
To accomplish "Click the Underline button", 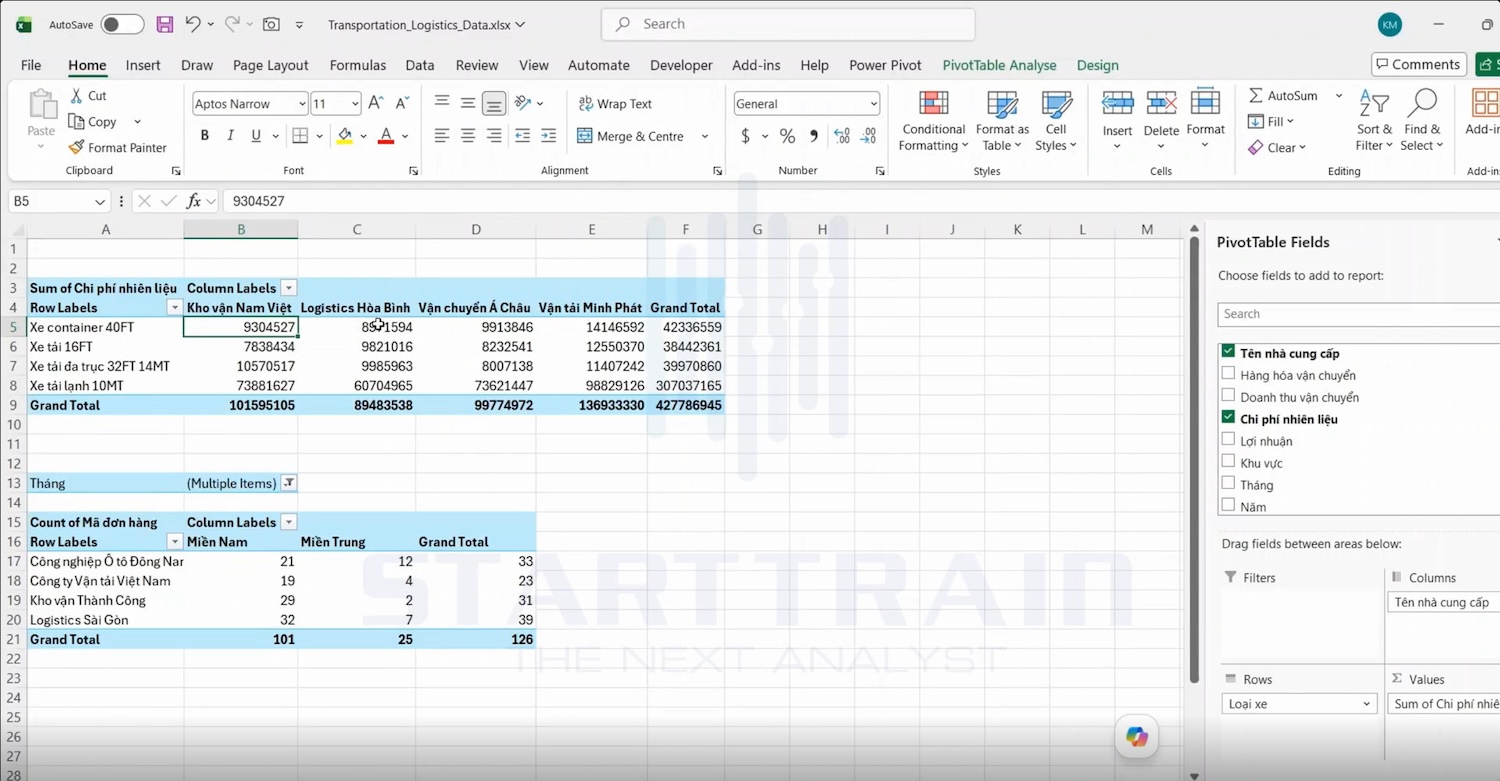I will click(256, 136).
